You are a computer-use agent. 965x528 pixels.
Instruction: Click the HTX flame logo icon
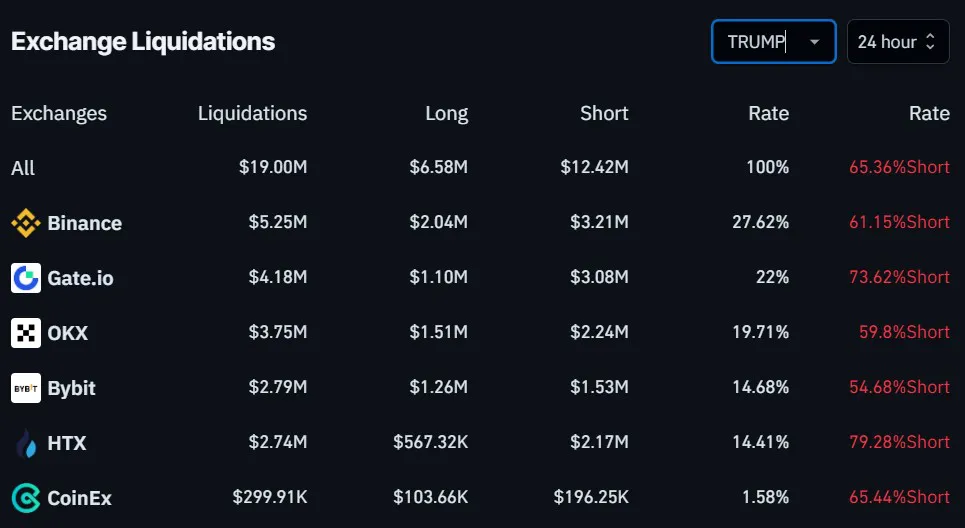click(x=26, y=443)
